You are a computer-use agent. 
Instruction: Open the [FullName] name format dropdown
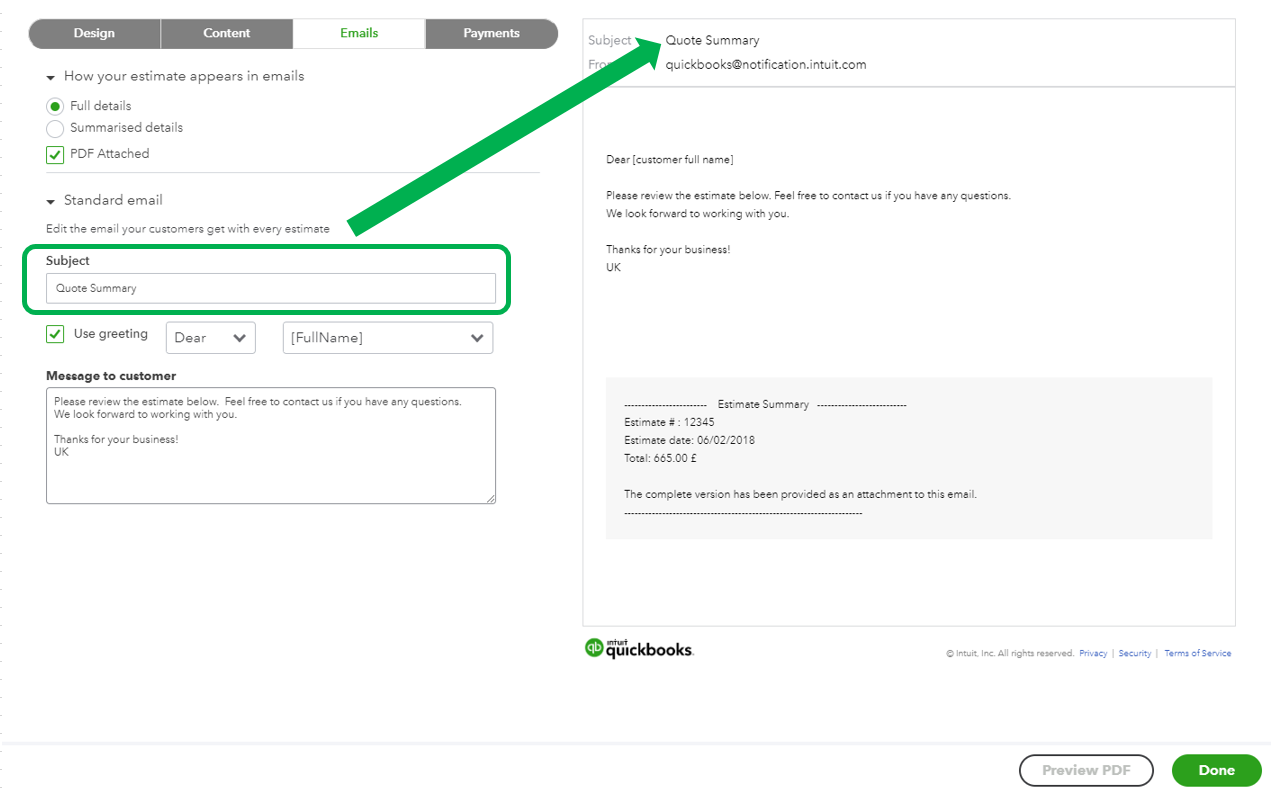pyautogui.click(x=388, y=337)
